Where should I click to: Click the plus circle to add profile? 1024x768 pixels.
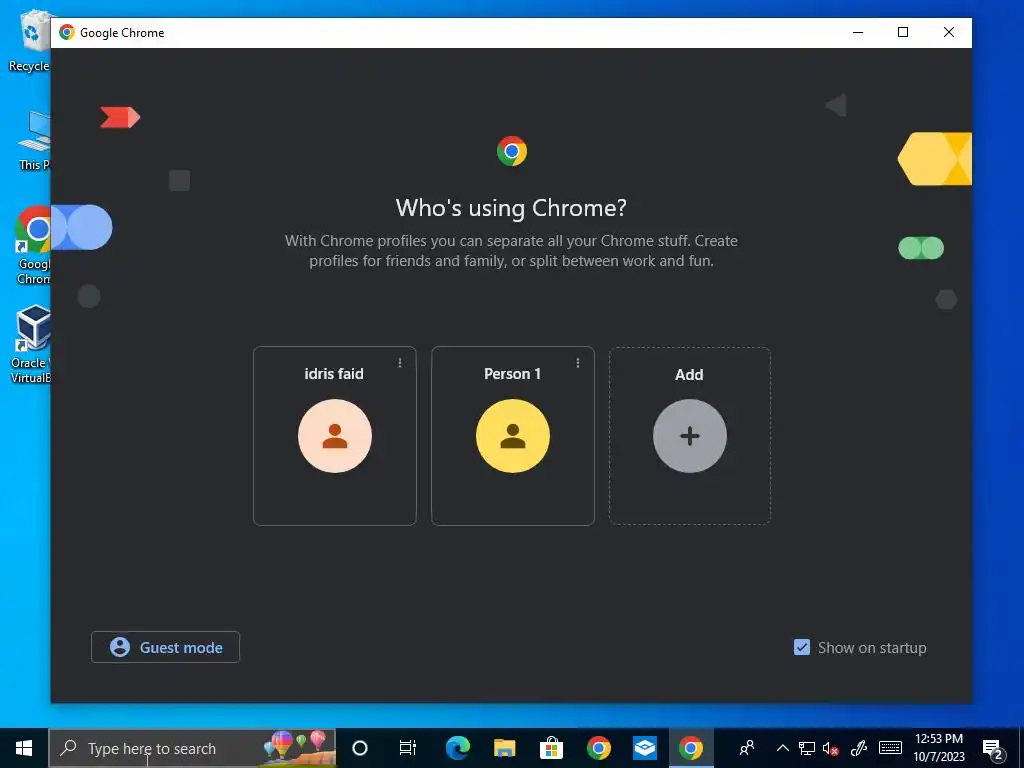click(x=690, y=436)
